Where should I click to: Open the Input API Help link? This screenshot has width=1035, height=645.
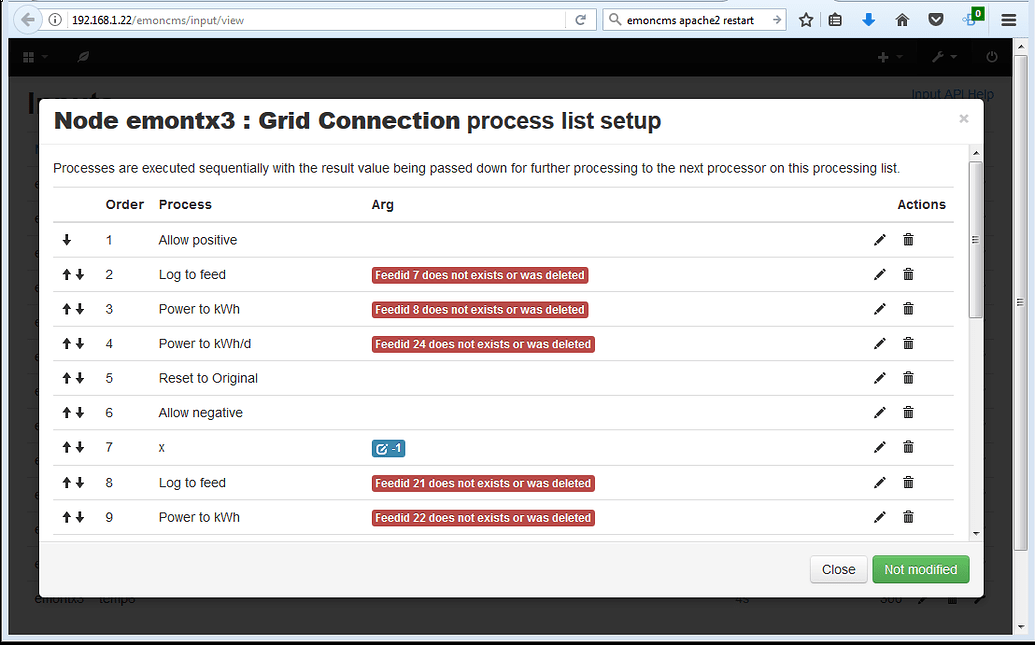(x=951, y=93)
